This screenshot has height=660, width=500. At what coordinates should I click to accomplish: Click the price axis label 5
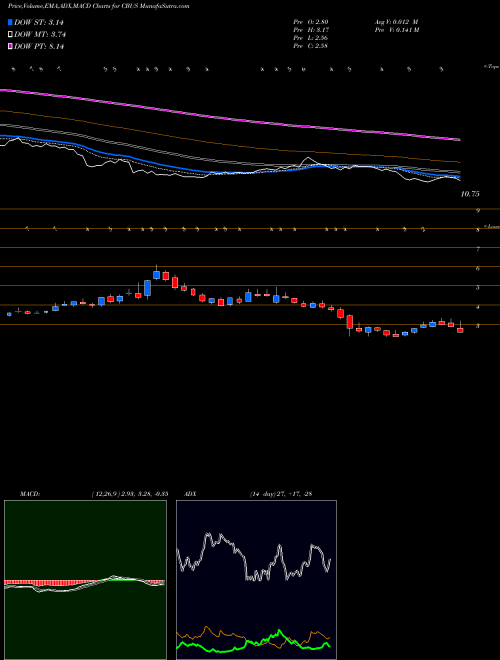(x=478, y=288)
